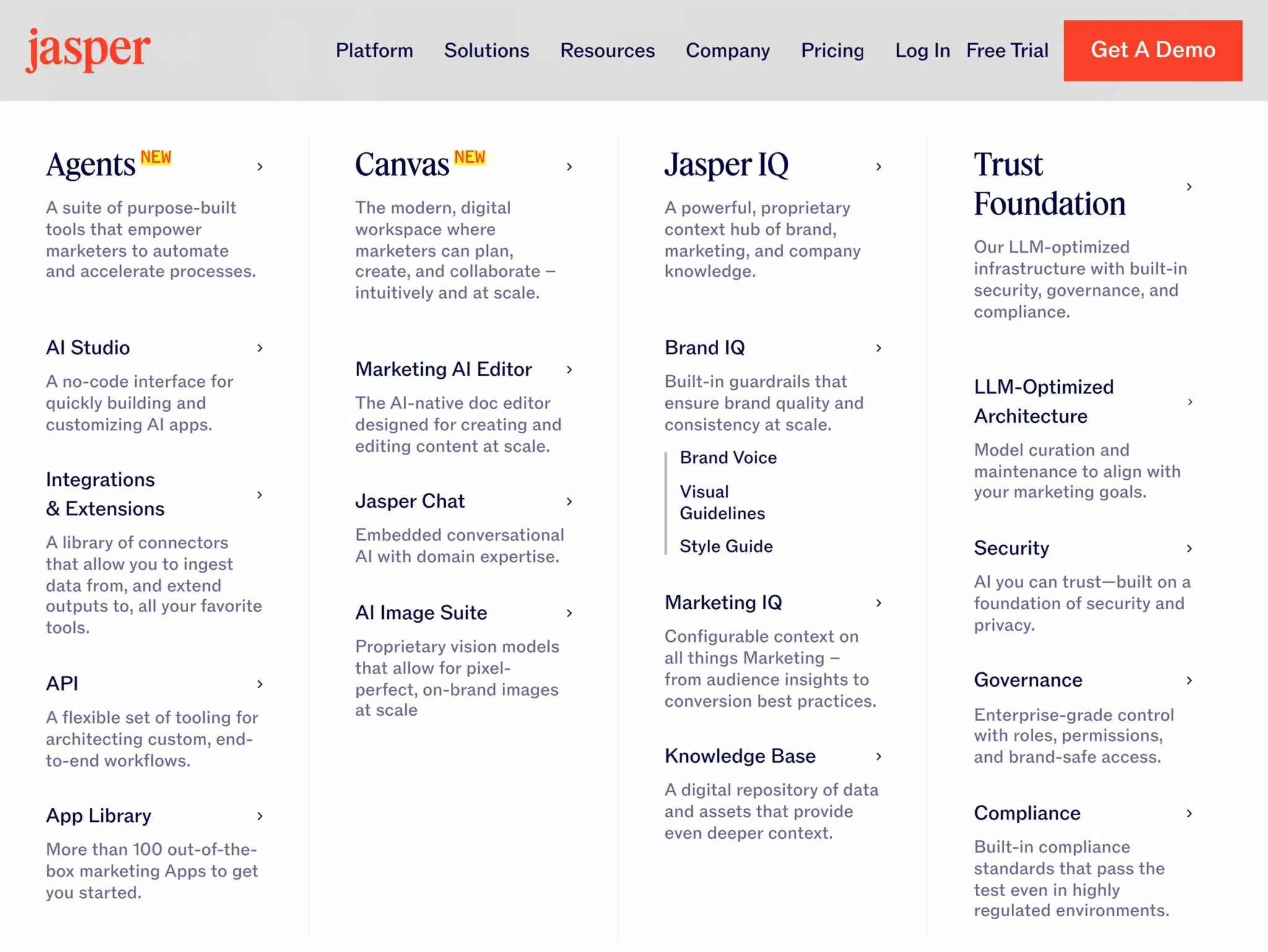1268x952 pixels.
Task: Click the NEW badge next to Agents
Action: click(x=156, y=157)
